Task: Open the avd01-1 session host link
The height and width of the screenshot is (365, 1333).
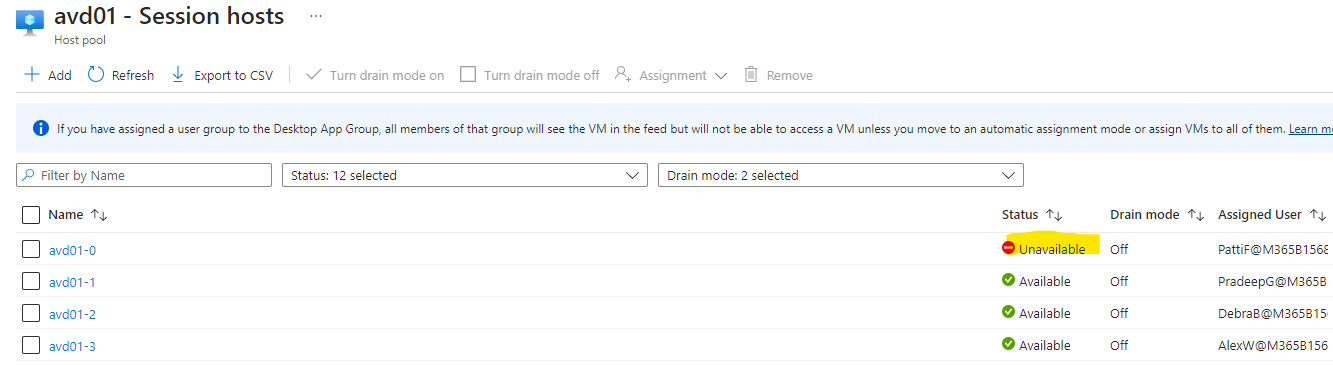Action: click(72, 282)
